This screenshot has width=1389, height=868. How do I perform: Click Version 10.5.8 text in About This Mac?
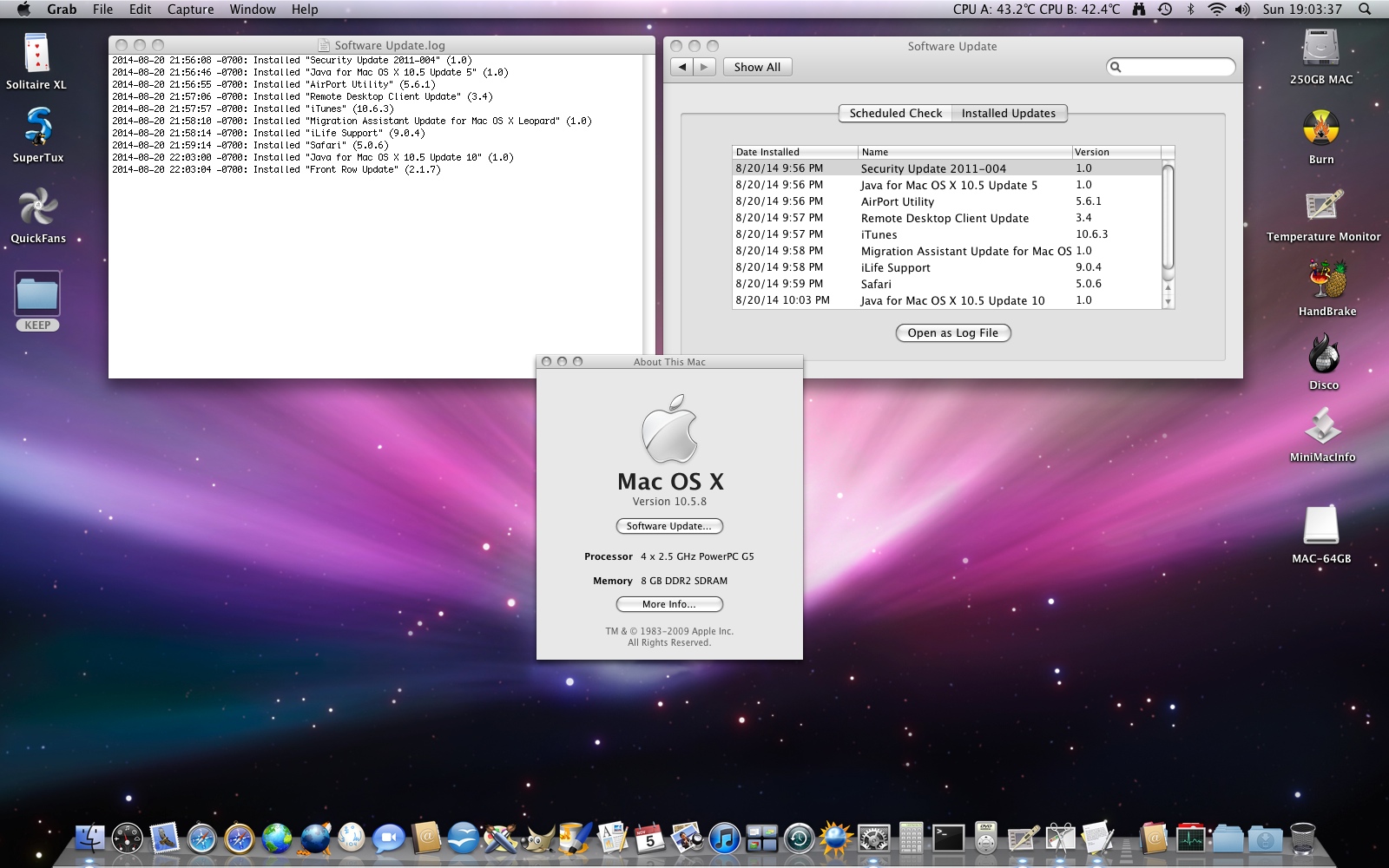pos(669,502)
